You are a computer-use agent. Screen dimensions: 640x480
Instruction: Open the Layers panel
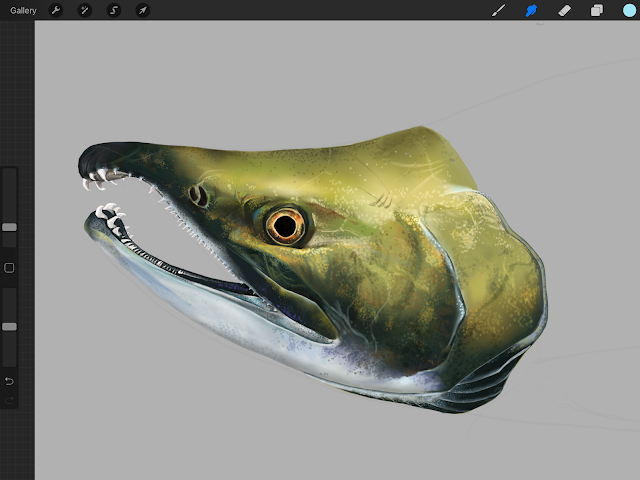pos(597,10)
